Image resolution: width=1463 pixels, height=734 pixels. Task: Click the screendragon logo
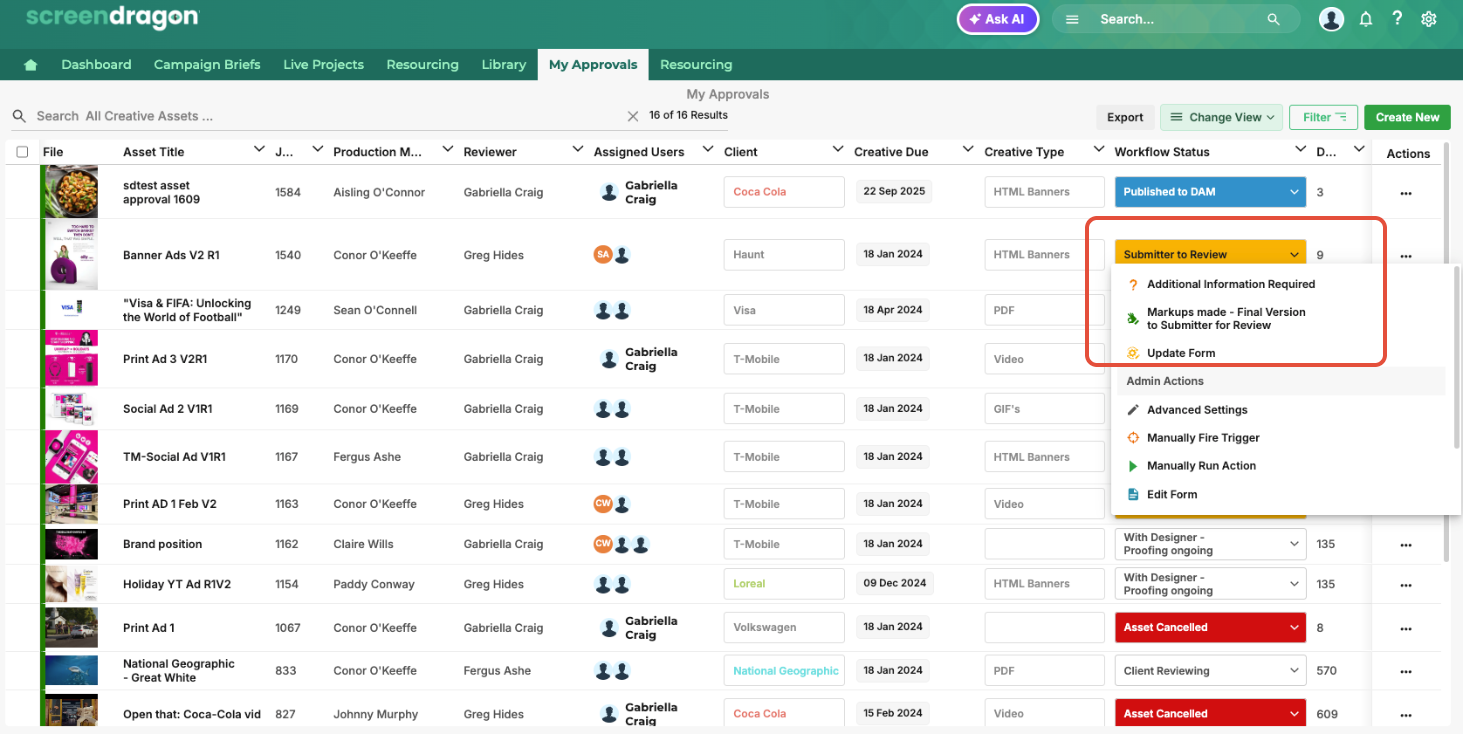(x=112, y=18)
